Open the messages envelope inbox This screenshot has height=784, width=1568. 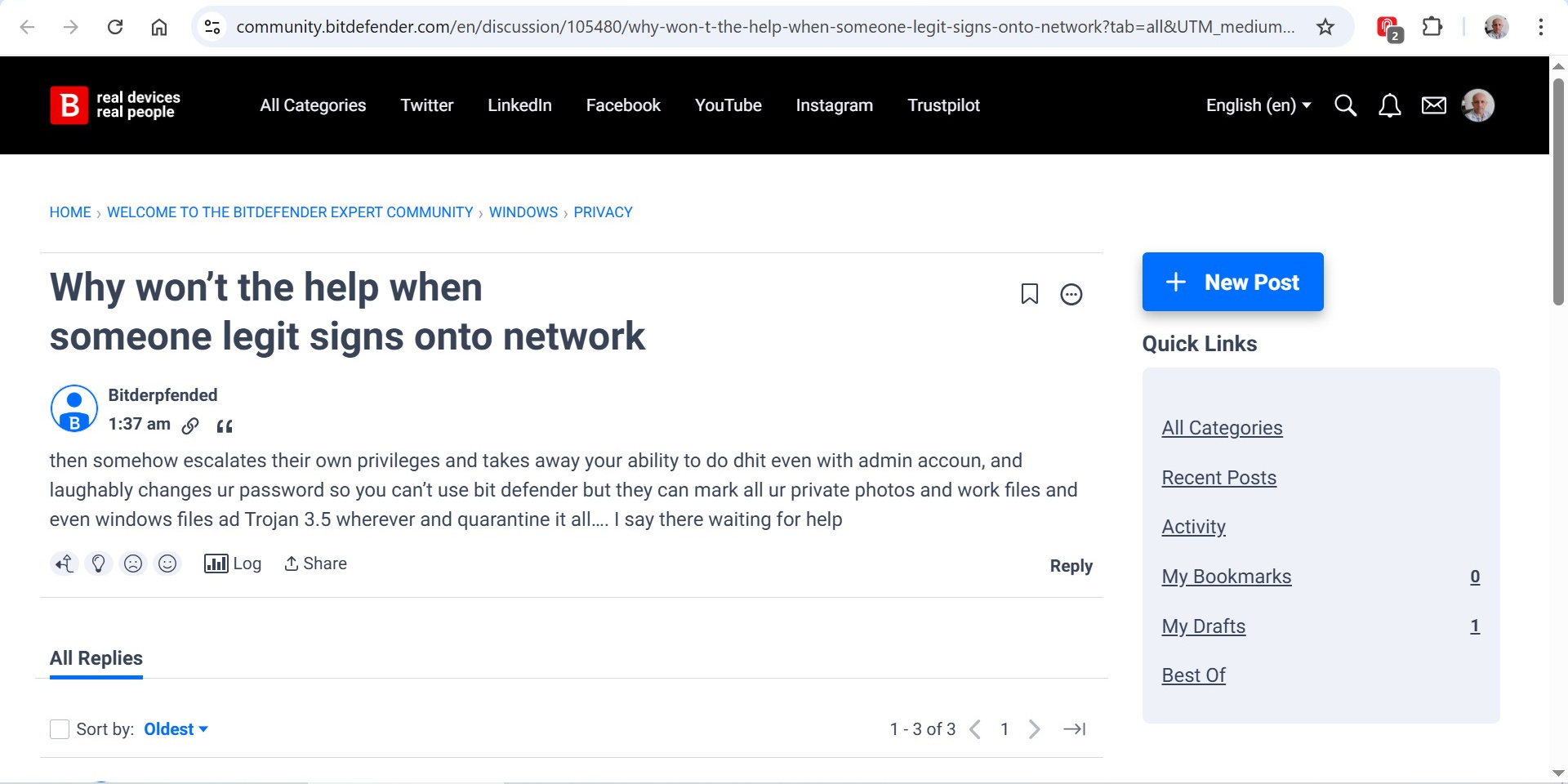[1434, 105]
